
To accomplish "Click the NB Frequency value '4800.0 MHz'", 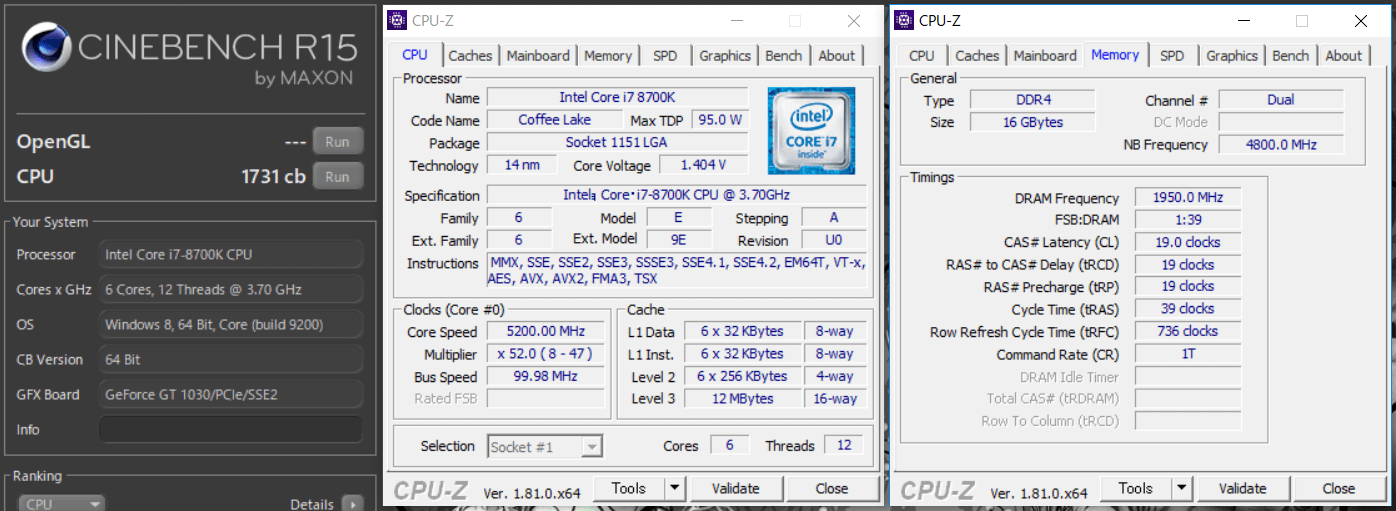I will pyautogui.click(x=1281, y=145).
